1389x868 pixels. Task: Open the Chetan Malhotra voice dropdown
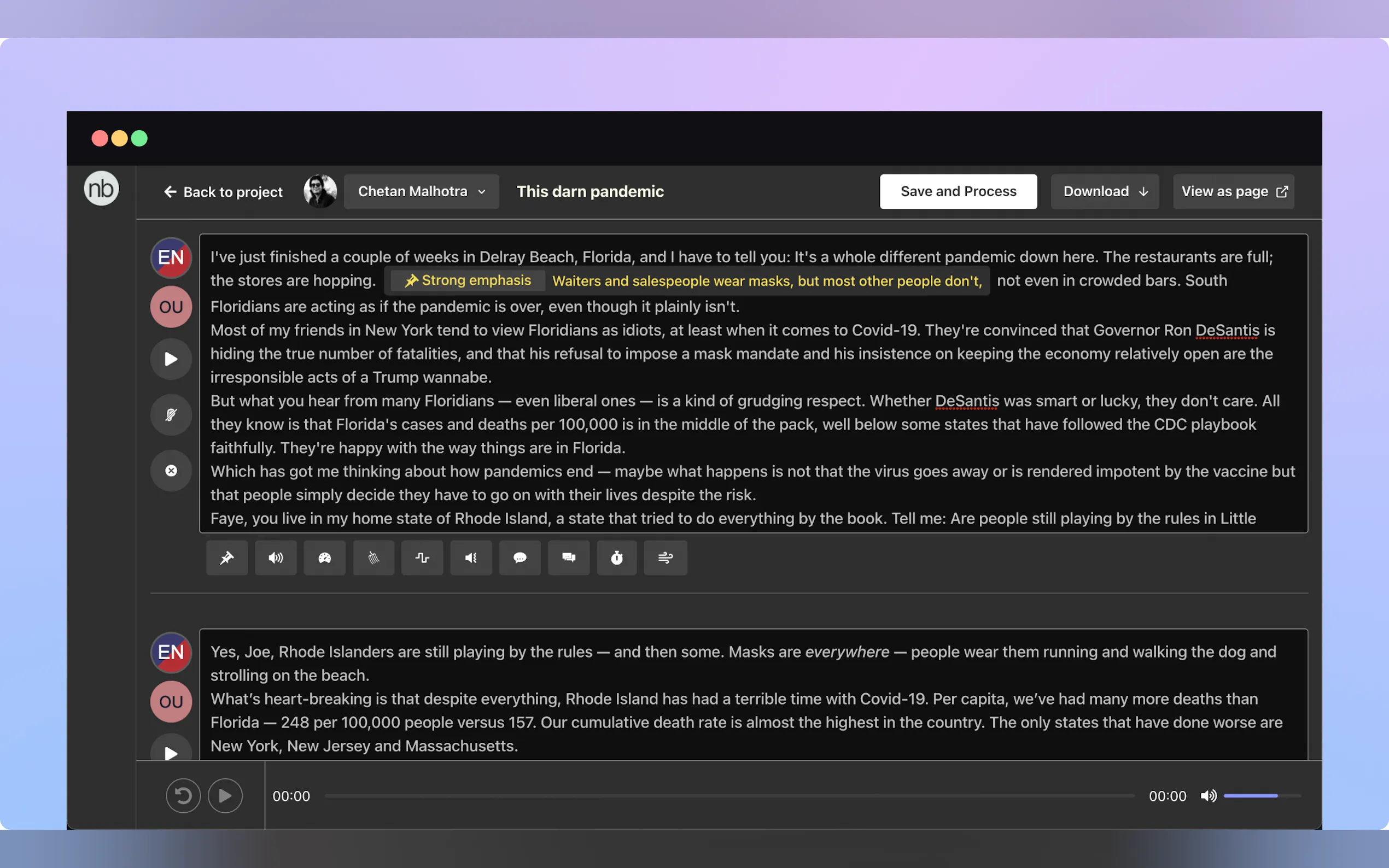pyautogui.click(x=421, y=191)
